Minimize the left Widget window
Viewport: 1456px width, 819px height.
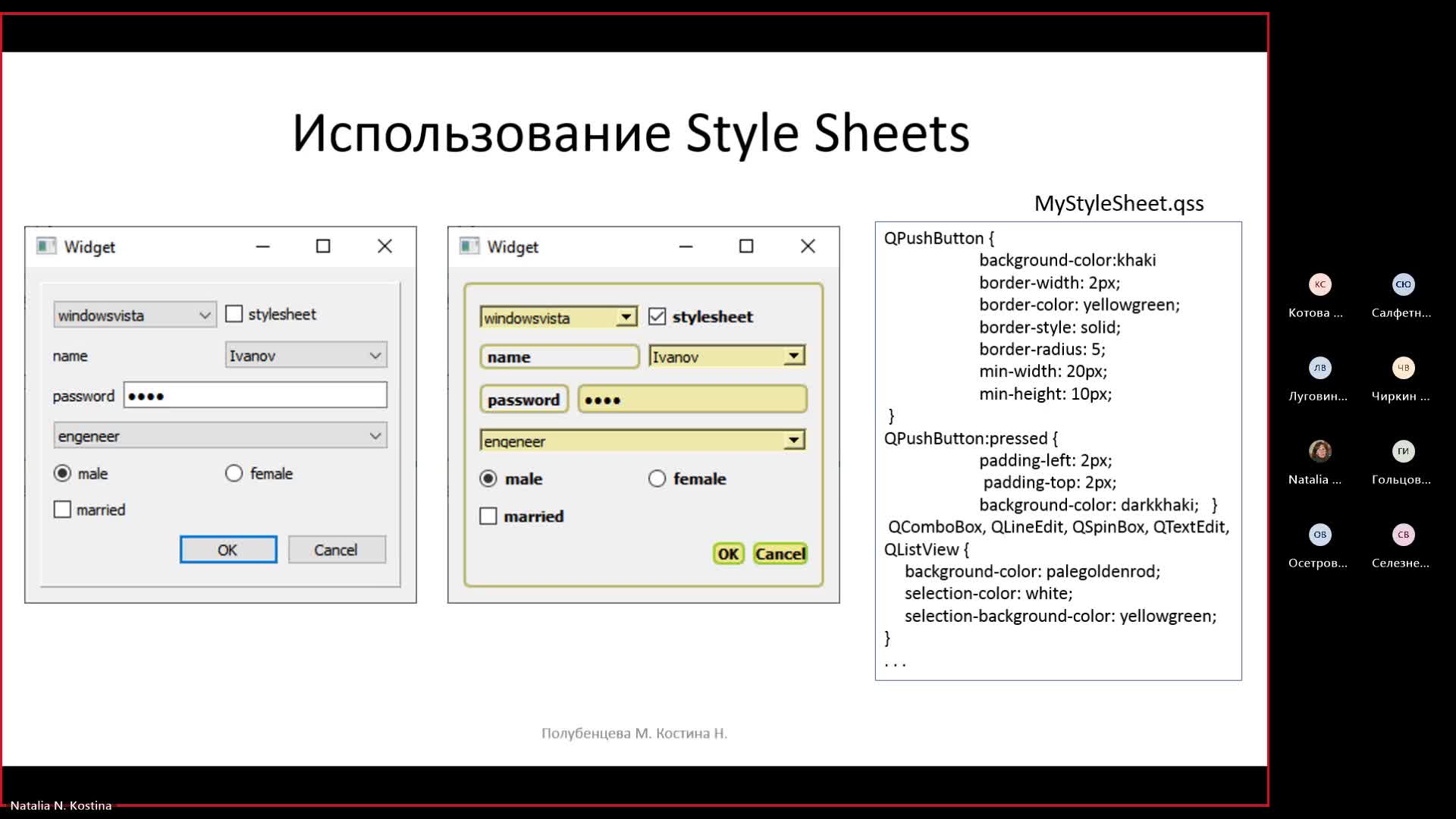point(263,246)
